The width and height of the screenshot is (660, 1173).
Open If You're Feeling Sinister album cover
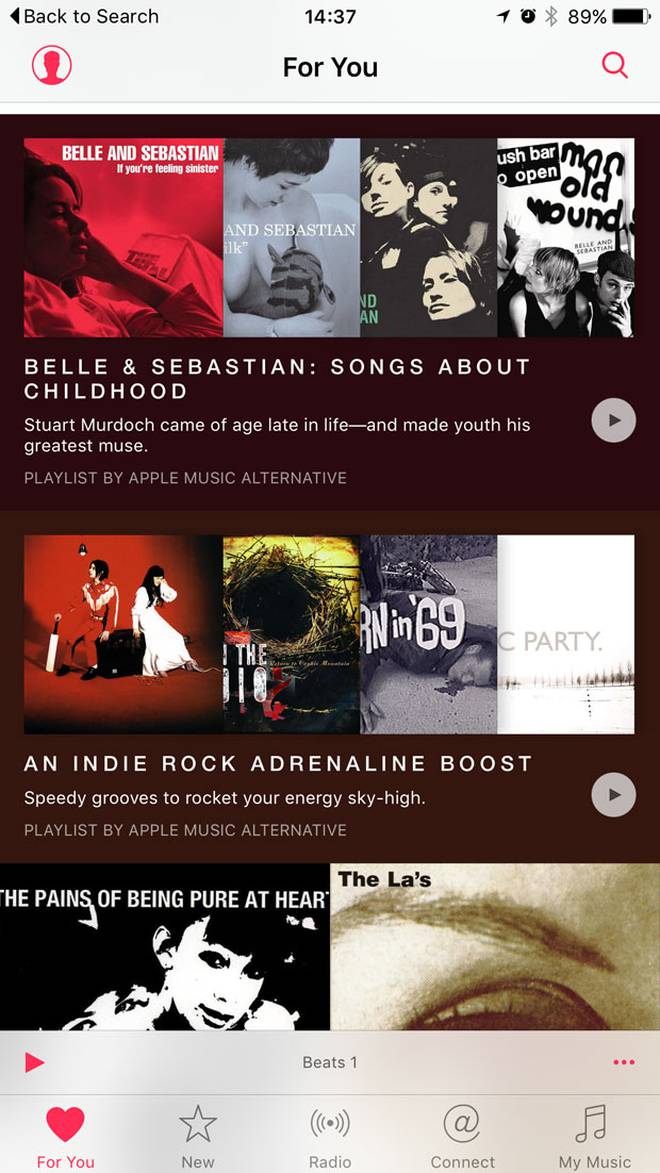[123, 237]
